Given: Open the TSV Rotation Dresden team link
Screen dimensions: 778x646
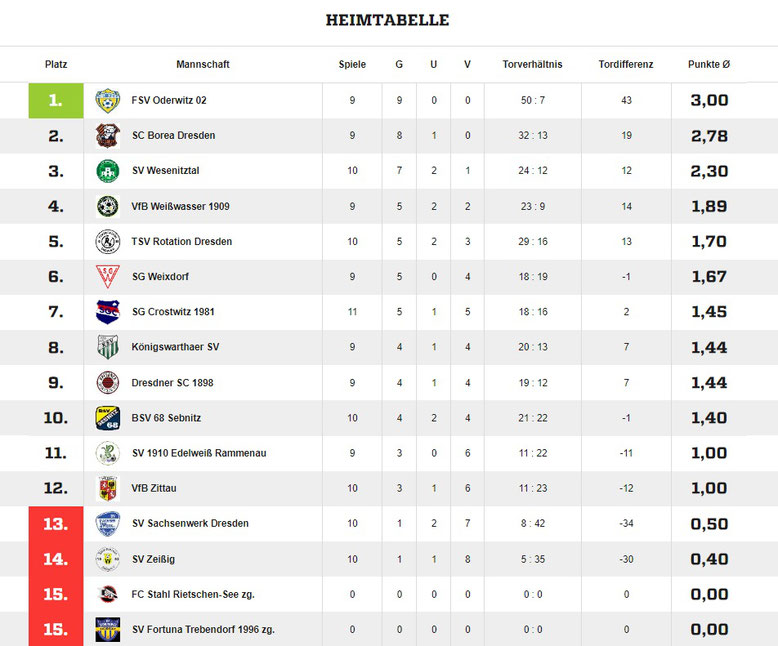Looking at the screenshot, I should 182,242.
